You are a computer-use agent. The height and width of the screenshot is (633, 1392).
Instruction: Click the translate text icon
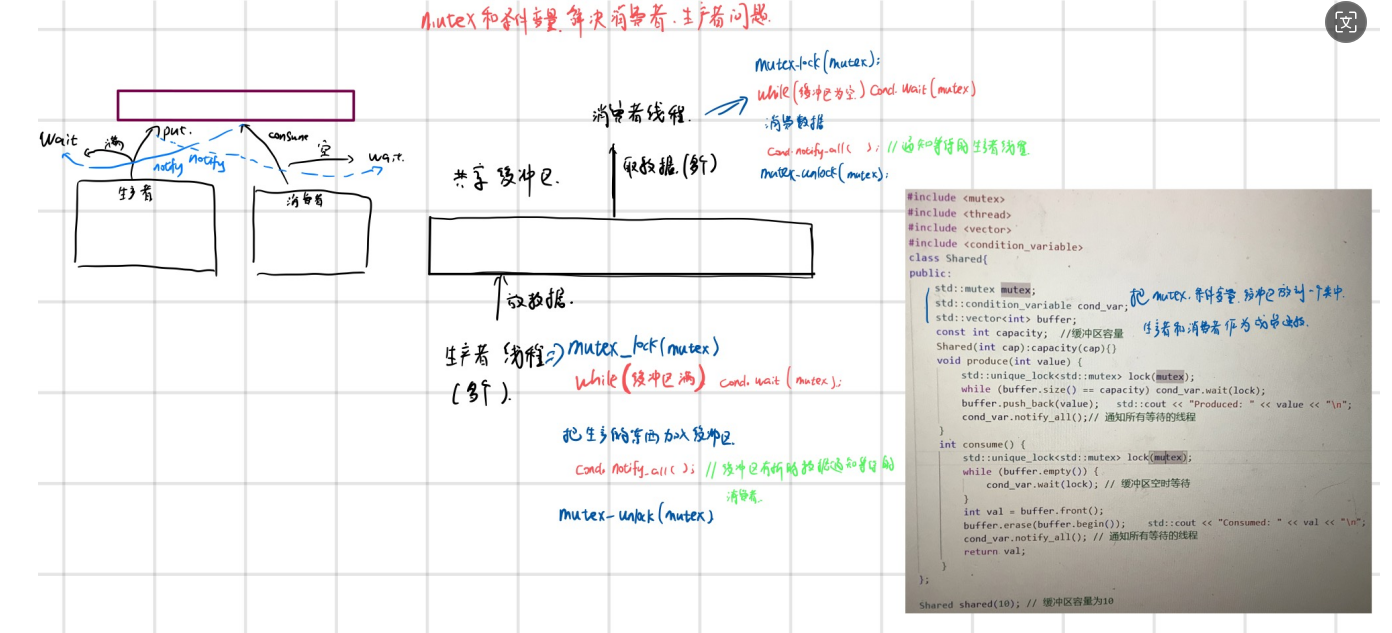(x=1345, y=22)
